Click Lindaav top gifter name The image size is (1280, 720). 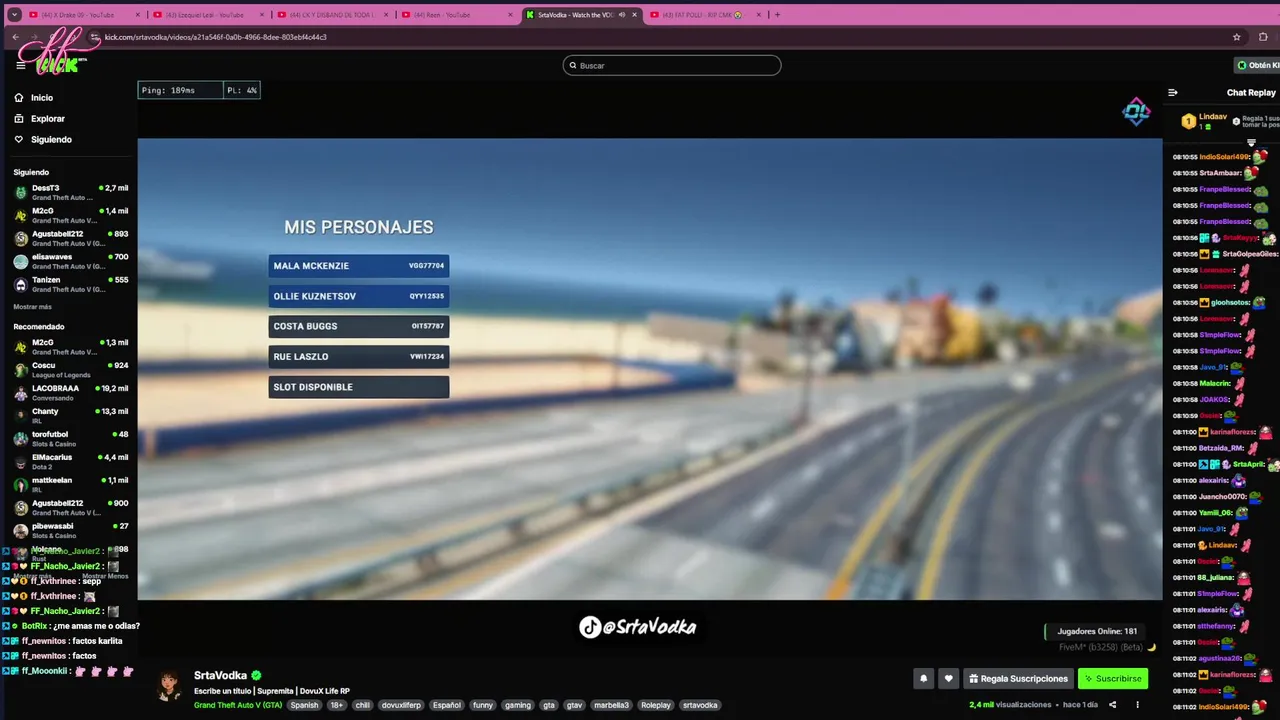pyautogui.click(x=1213, y=117)
